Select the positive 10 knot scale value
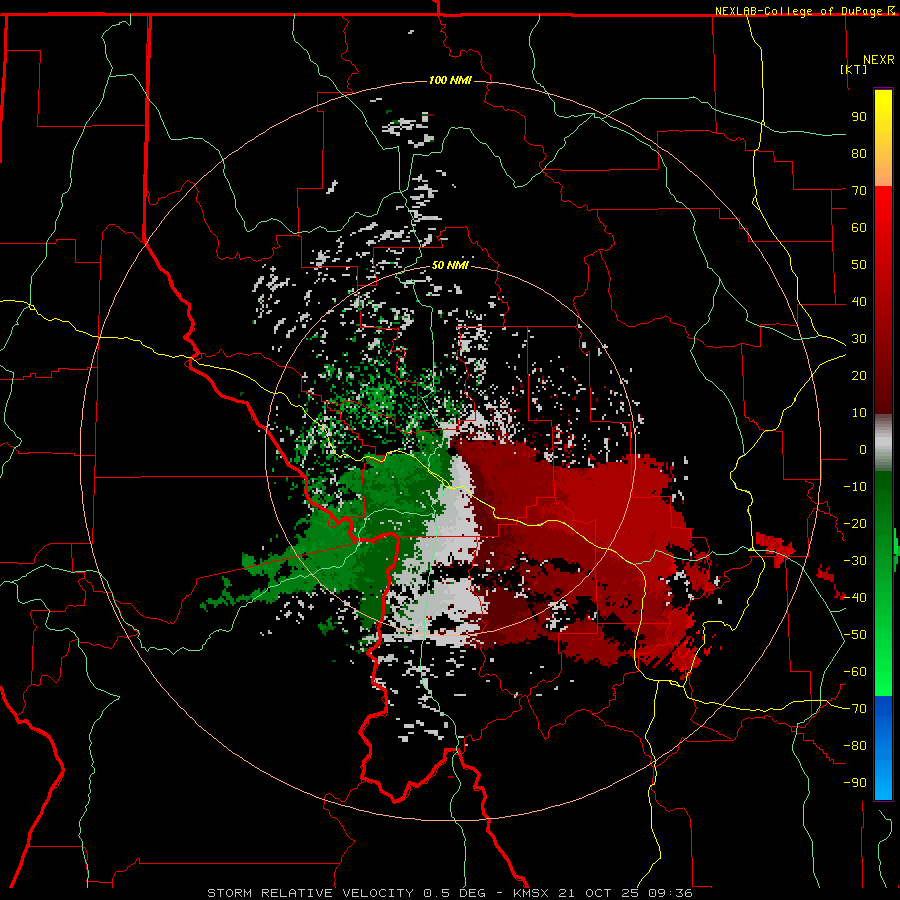Image resolution: width=900 pixels, height=900 pixels. (x=859, y=413)
